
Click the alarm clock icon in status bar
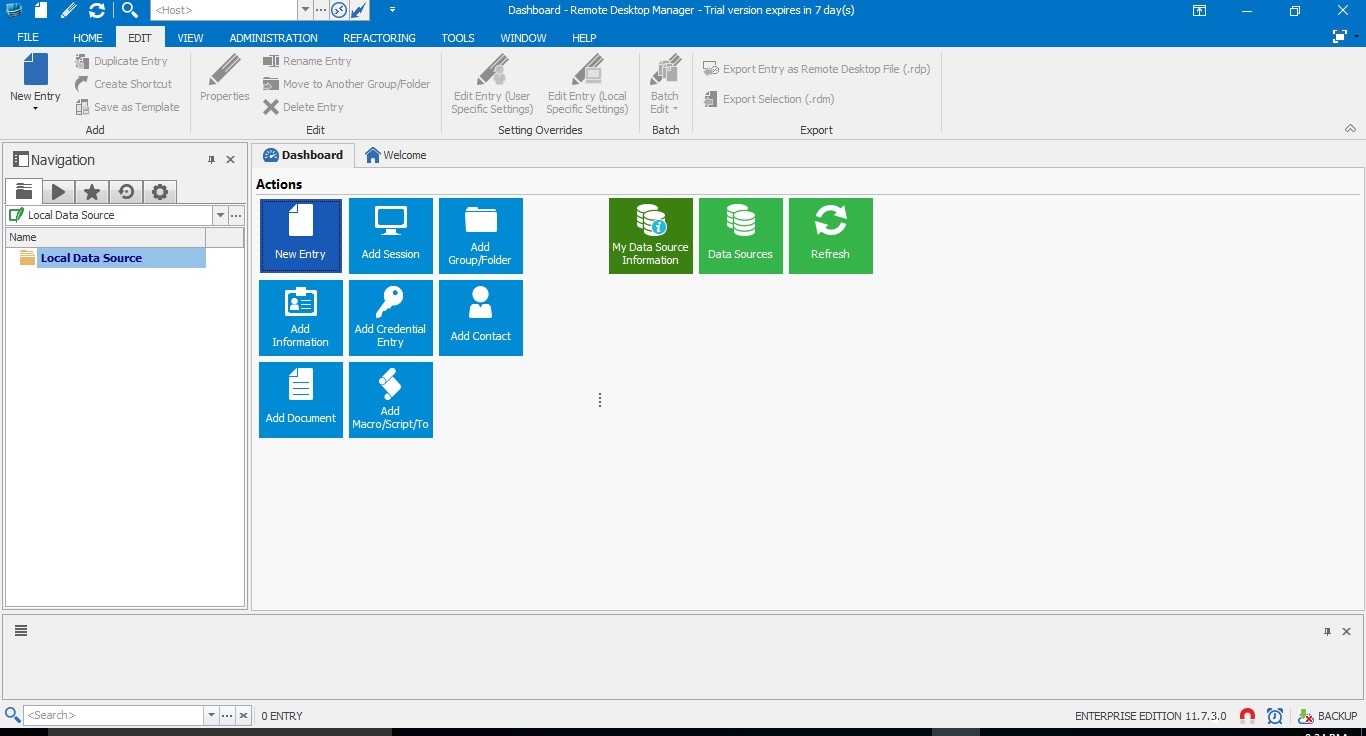click(1275, 716)
